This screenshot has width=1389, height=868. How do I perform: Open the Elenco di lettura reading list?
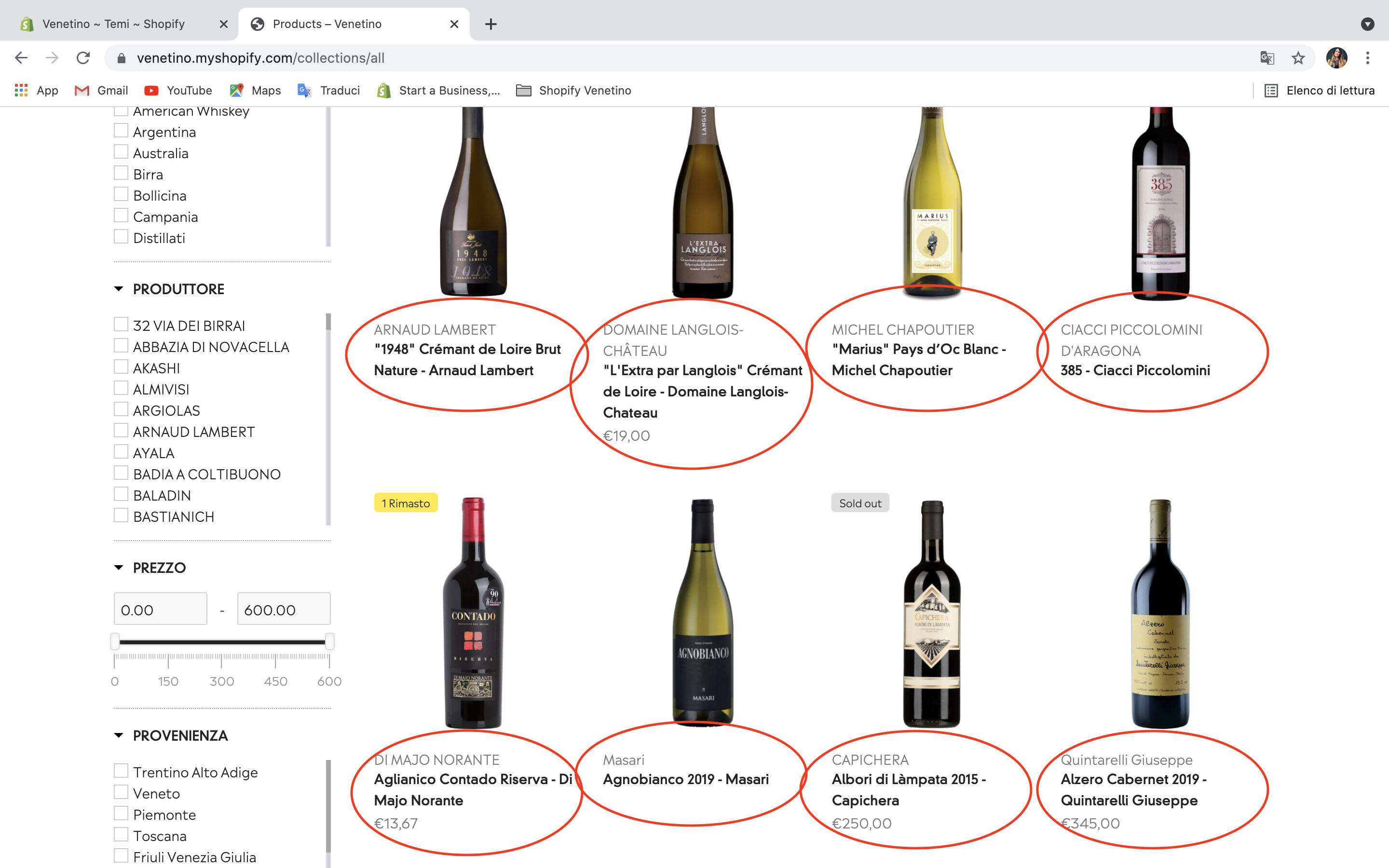[x=1319, y=90]
